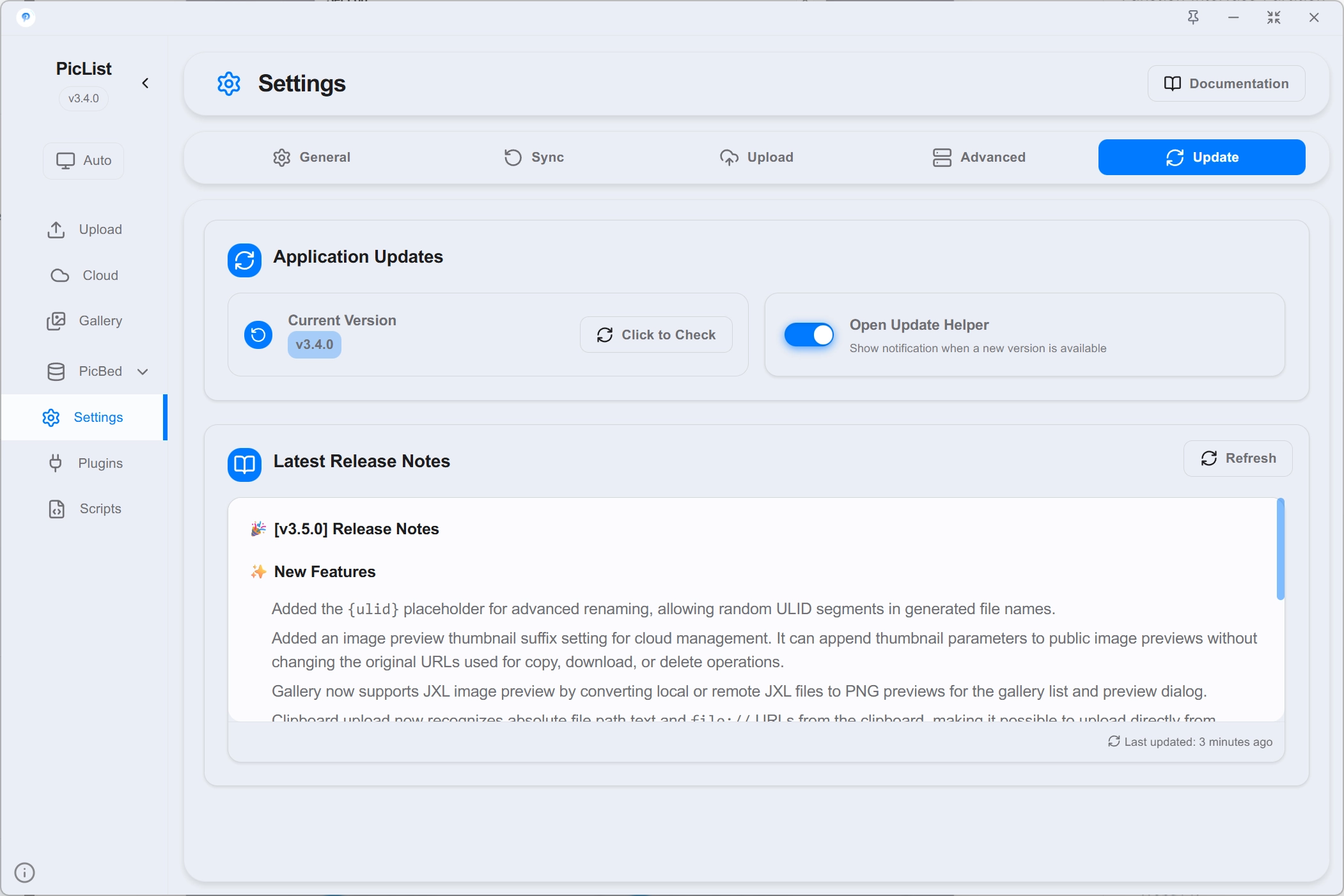Image resolution: width=1344 pixels, height=896 pixels.
Task: Minimize the PicList window
Action: [x=1233, y=18]
